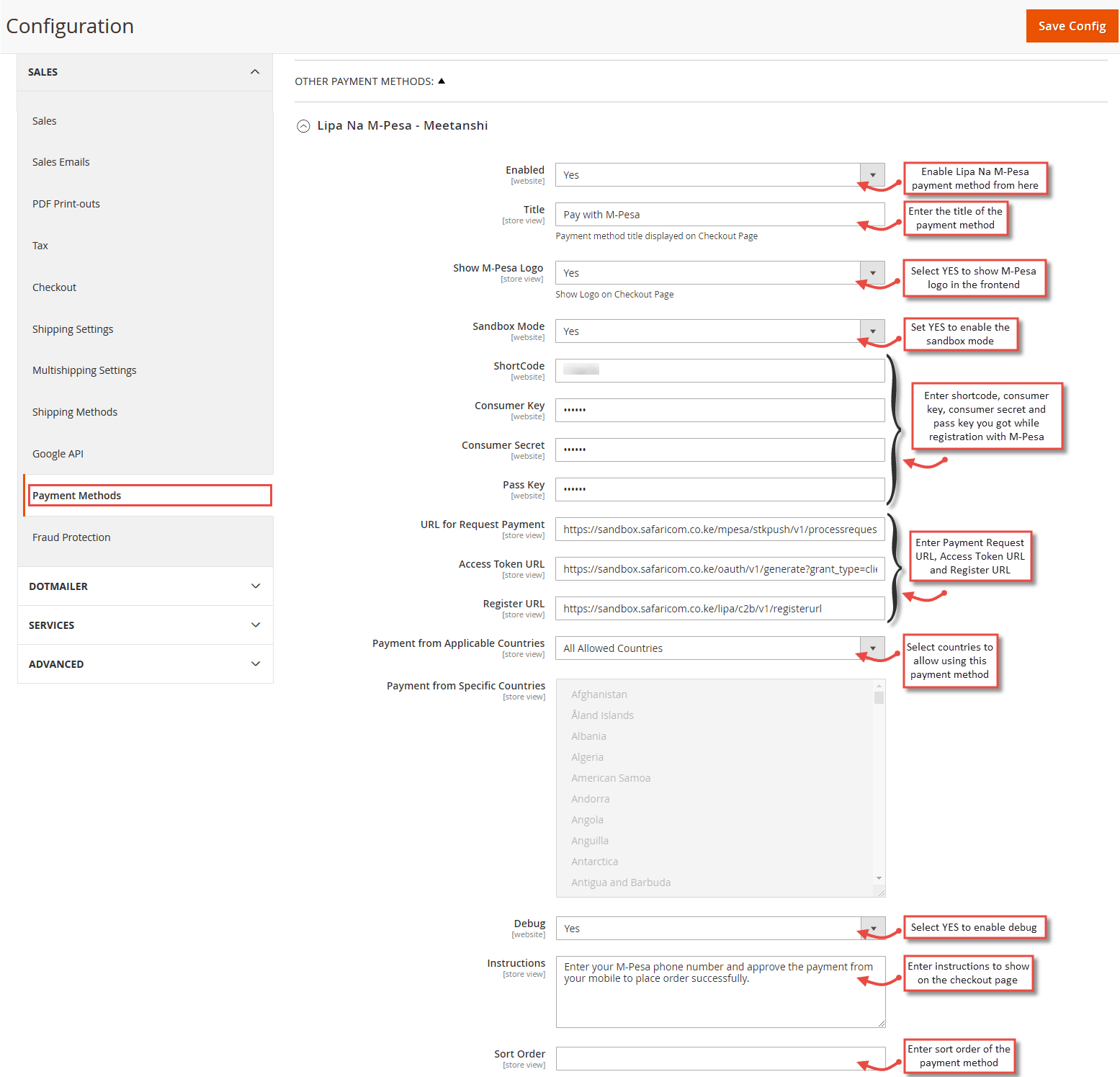Viewport: 1120px width, 1077px height.
Task: Click the SALES section header label
Action: [43, 72]
